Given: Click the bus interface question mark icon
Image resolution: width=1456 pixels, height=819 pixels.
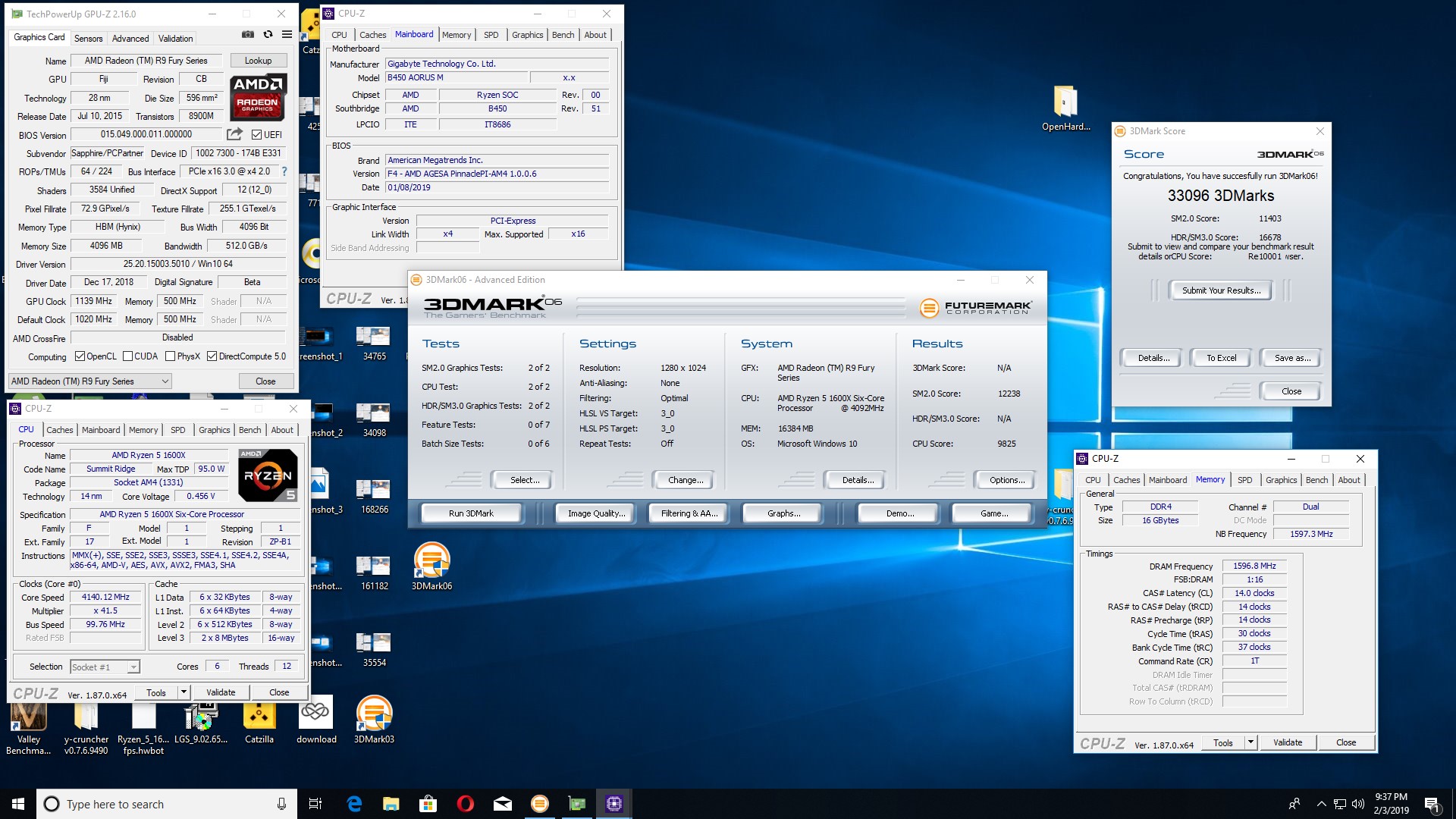Looking at the screenshot, I should pyautogui.click(x=284, y=171).
